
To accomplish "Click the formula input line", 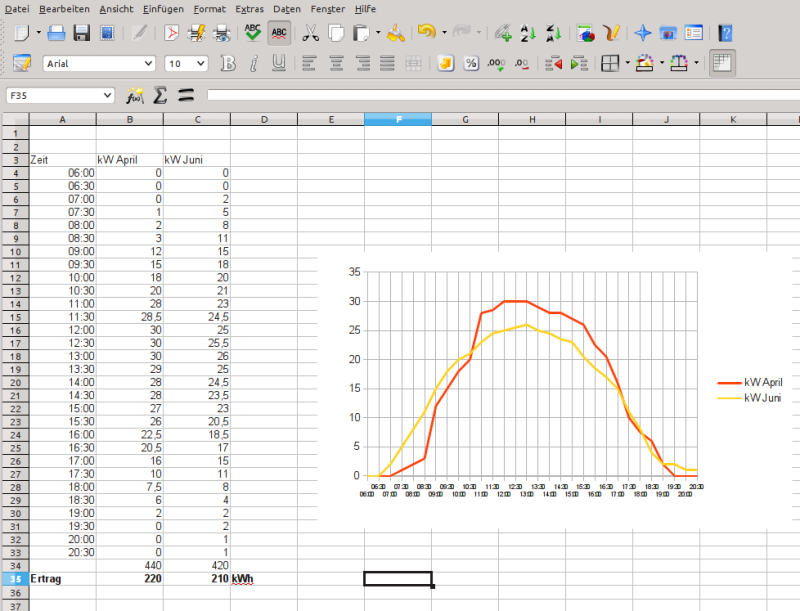I will pyautogui.click(x=500, y=96).
